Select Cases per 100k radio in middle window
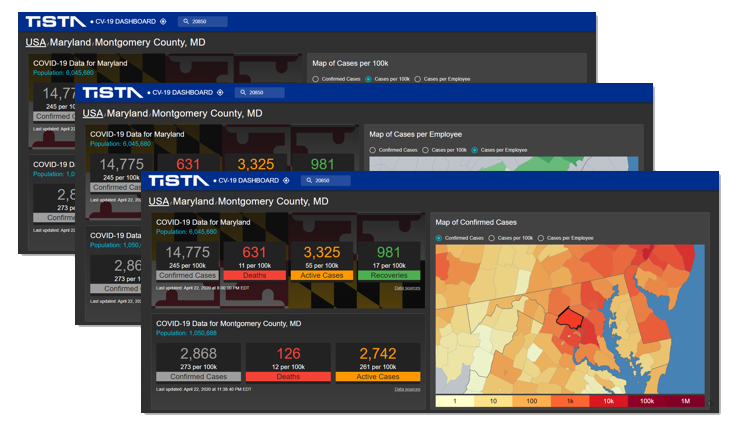The image size is (738, 432). point(425,150)
